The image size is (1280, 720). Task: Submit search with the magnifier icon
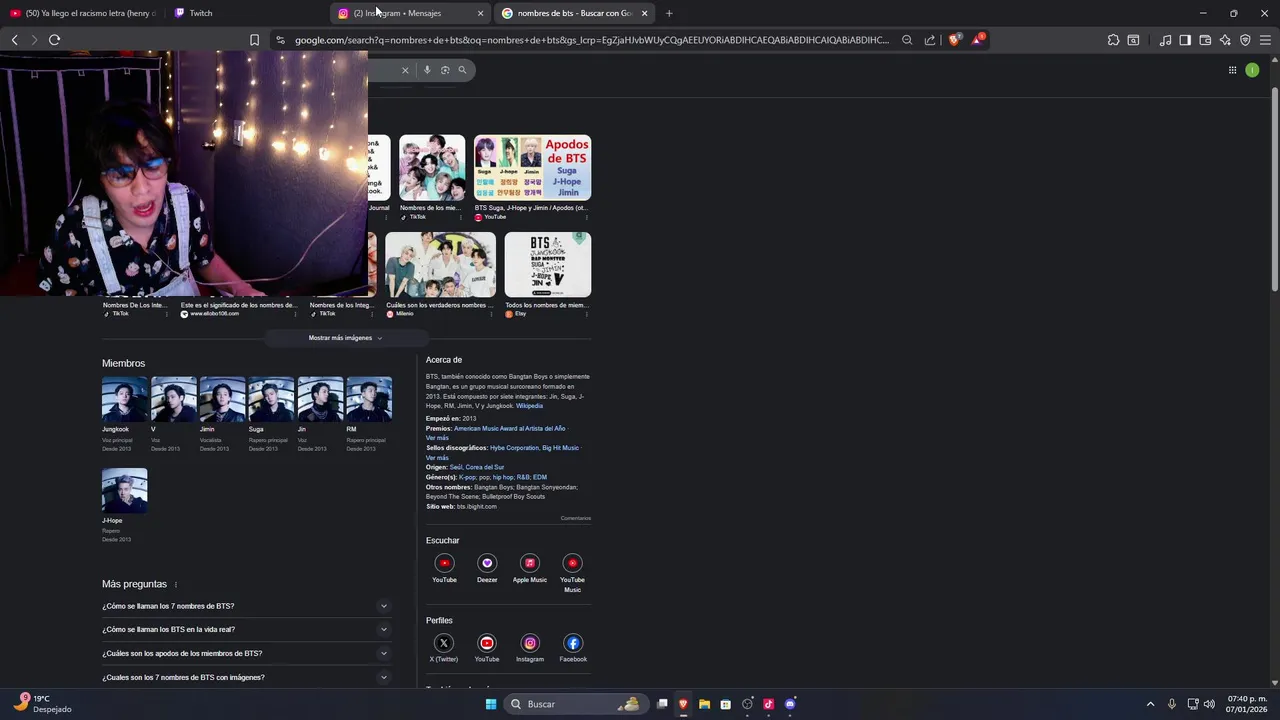coord(462,70)
